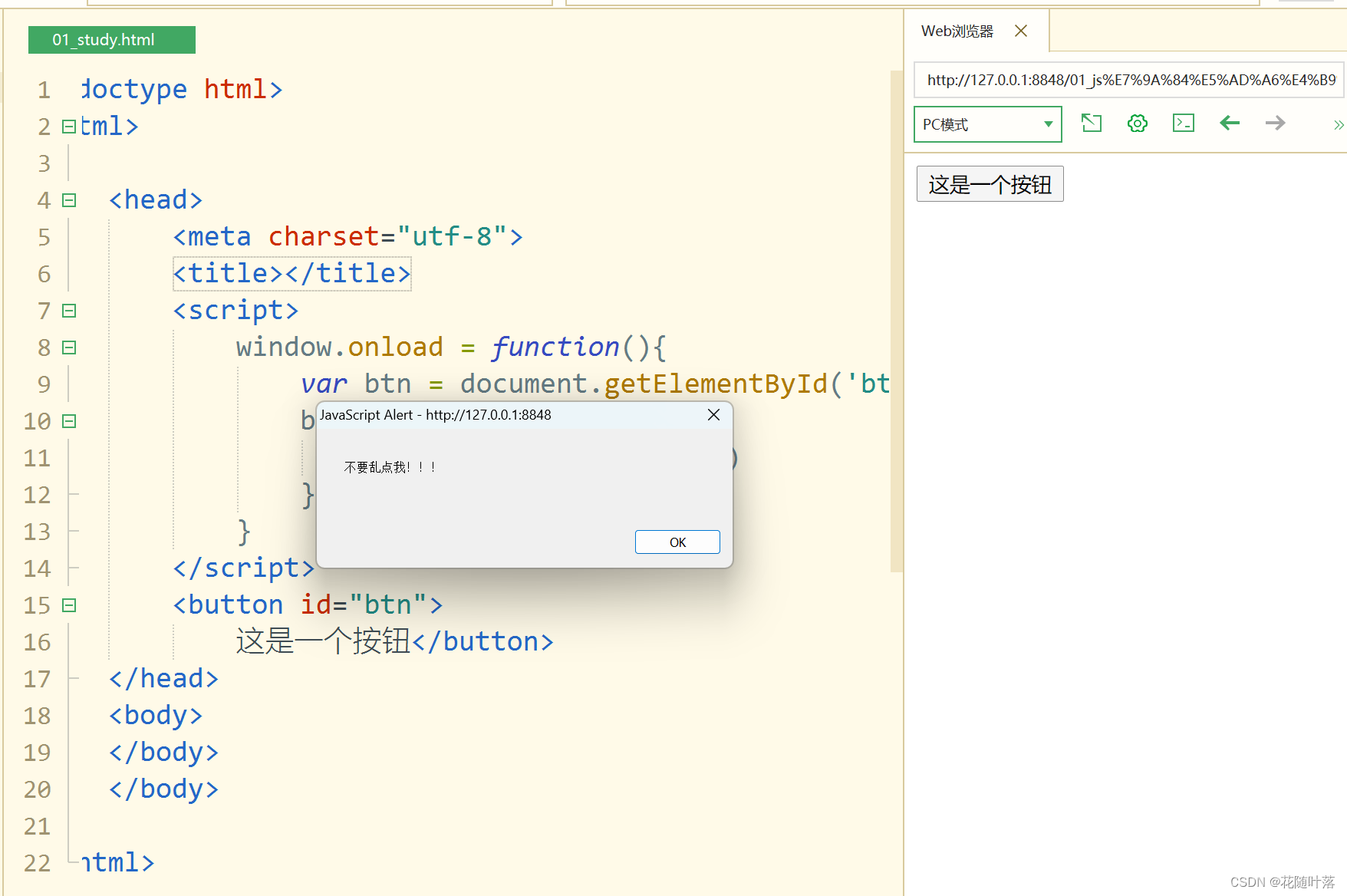Collapse the head block at line 4
The image size is (1347, 896).
coord(69,200)
